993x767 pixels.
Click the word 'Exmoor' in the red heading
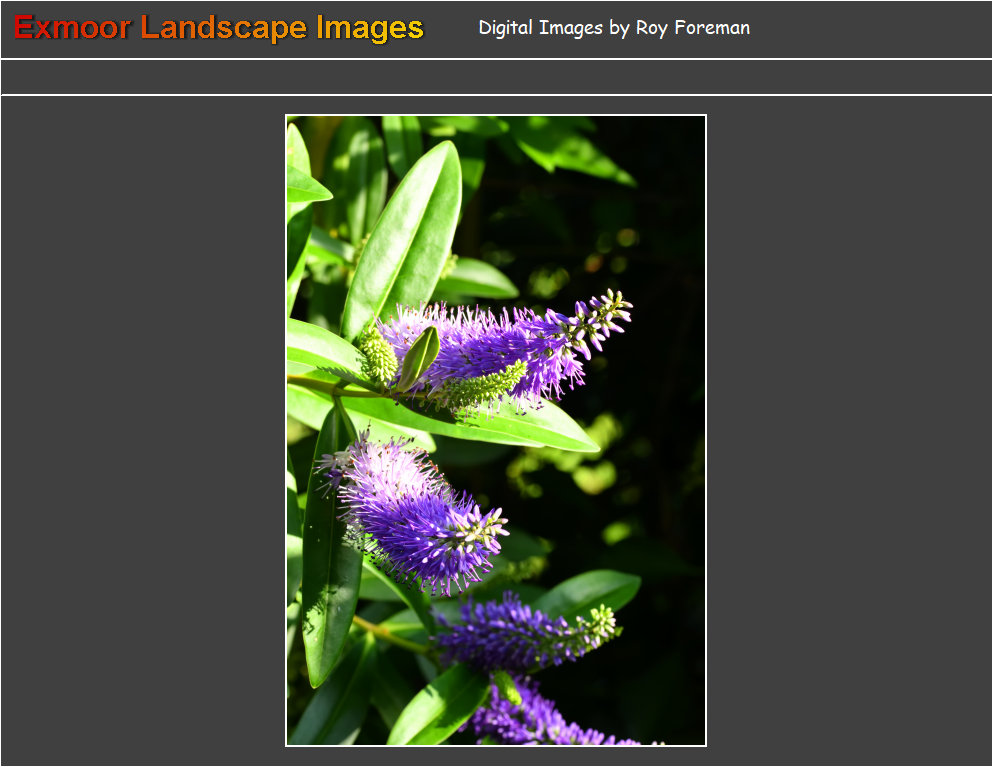click(x=72, y=28)
